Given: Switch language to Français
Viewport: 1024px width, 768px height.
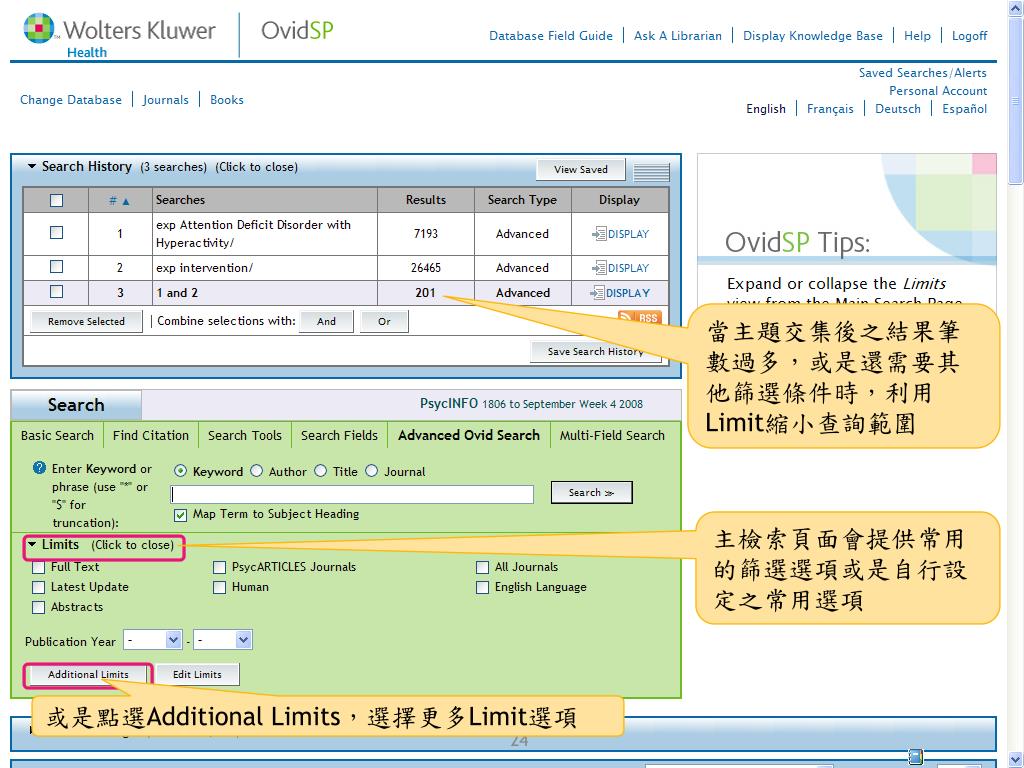Looking at the screenshot, I should (x=830, y=109).
